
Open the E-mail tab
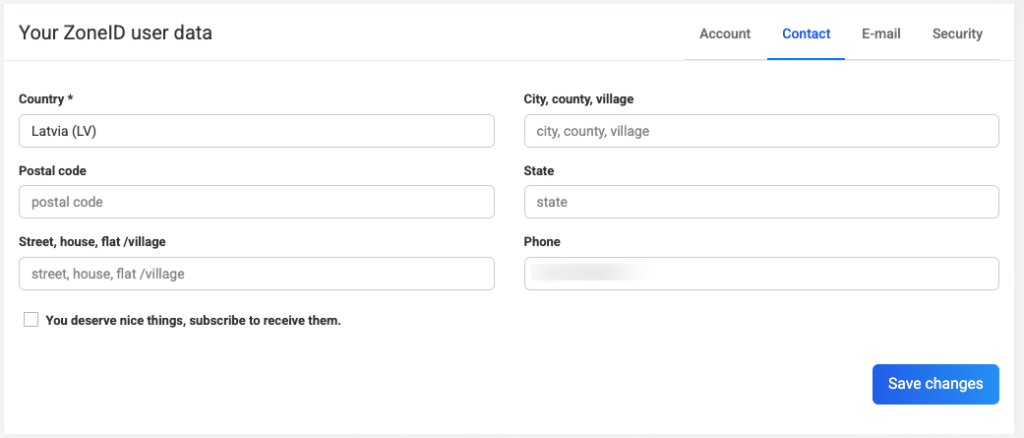(881, 34)
